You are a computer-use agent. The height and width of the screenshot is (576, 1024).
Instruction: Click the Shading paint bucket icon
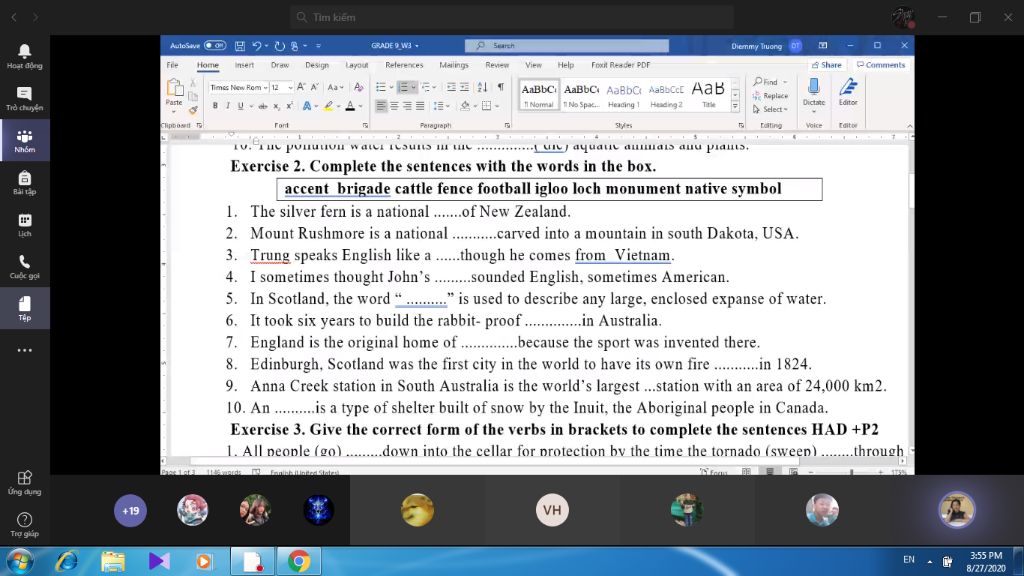(465, 106)
